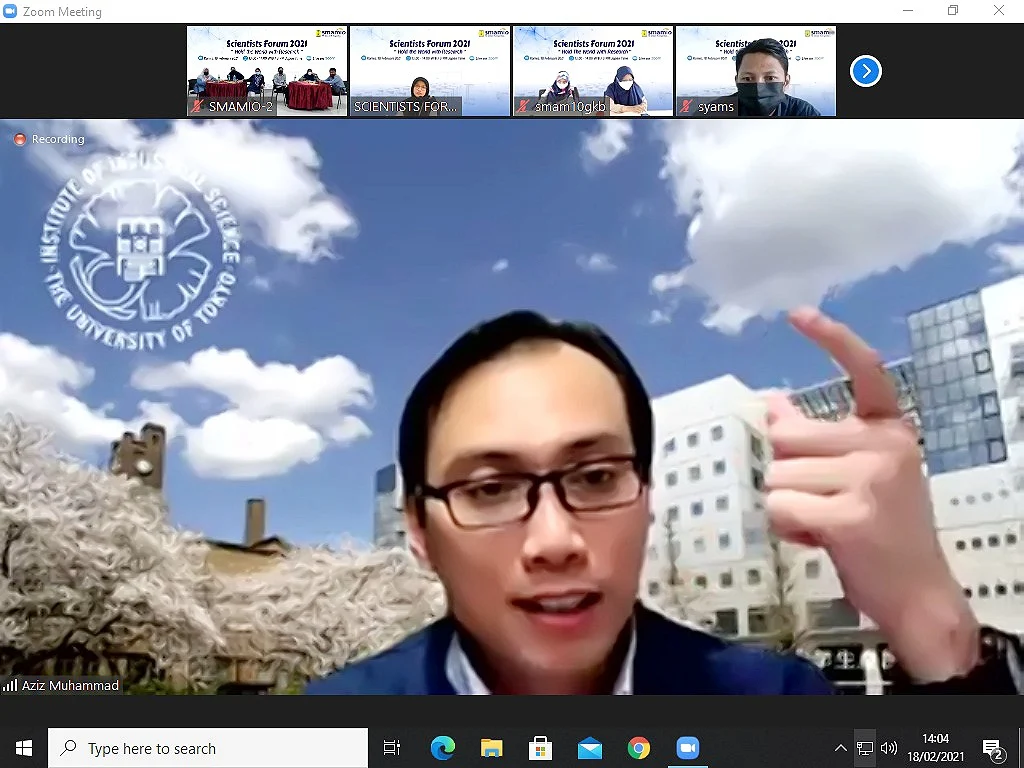Launch Microsoft Edge from the taskbar
The width and height of the screenshot is (1024, 768).
click(442, 748)
